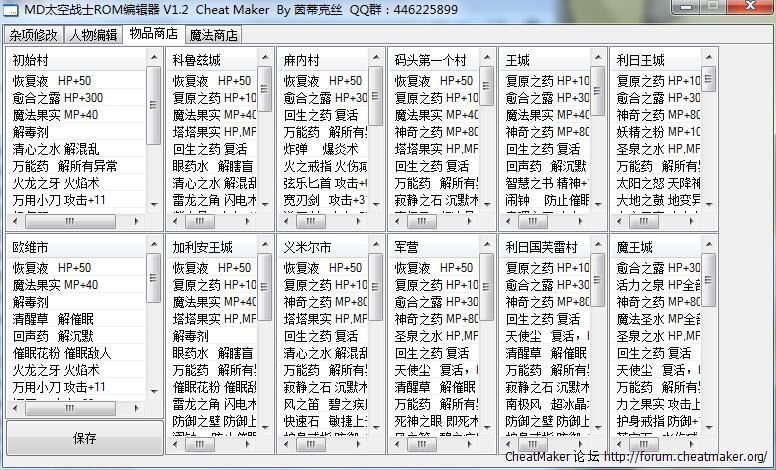The height and width of the screenshot is (470, 776).
Task: Pick 妖精之粉 in the 利日王城 list
Action: (x=642, y=132)
